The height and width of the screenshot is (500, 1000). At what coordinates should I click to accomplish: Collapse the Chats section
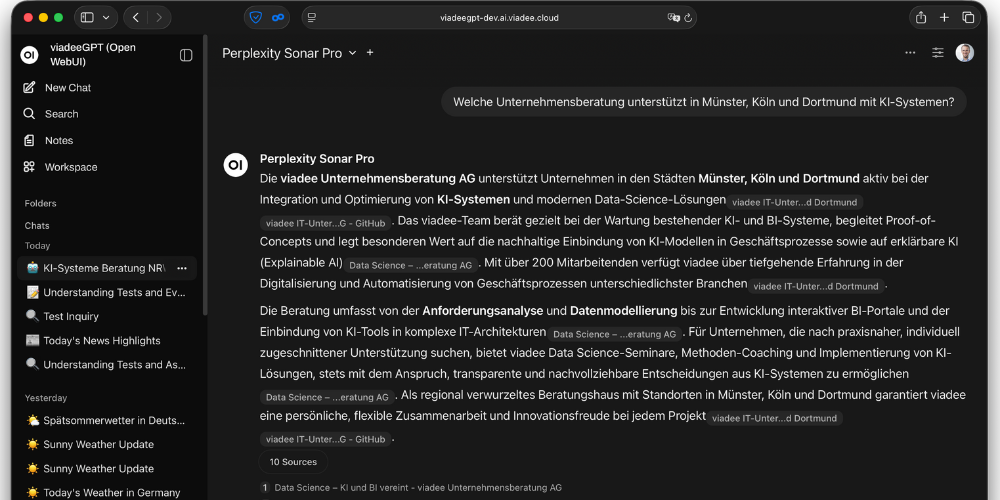tap(37, 226)
